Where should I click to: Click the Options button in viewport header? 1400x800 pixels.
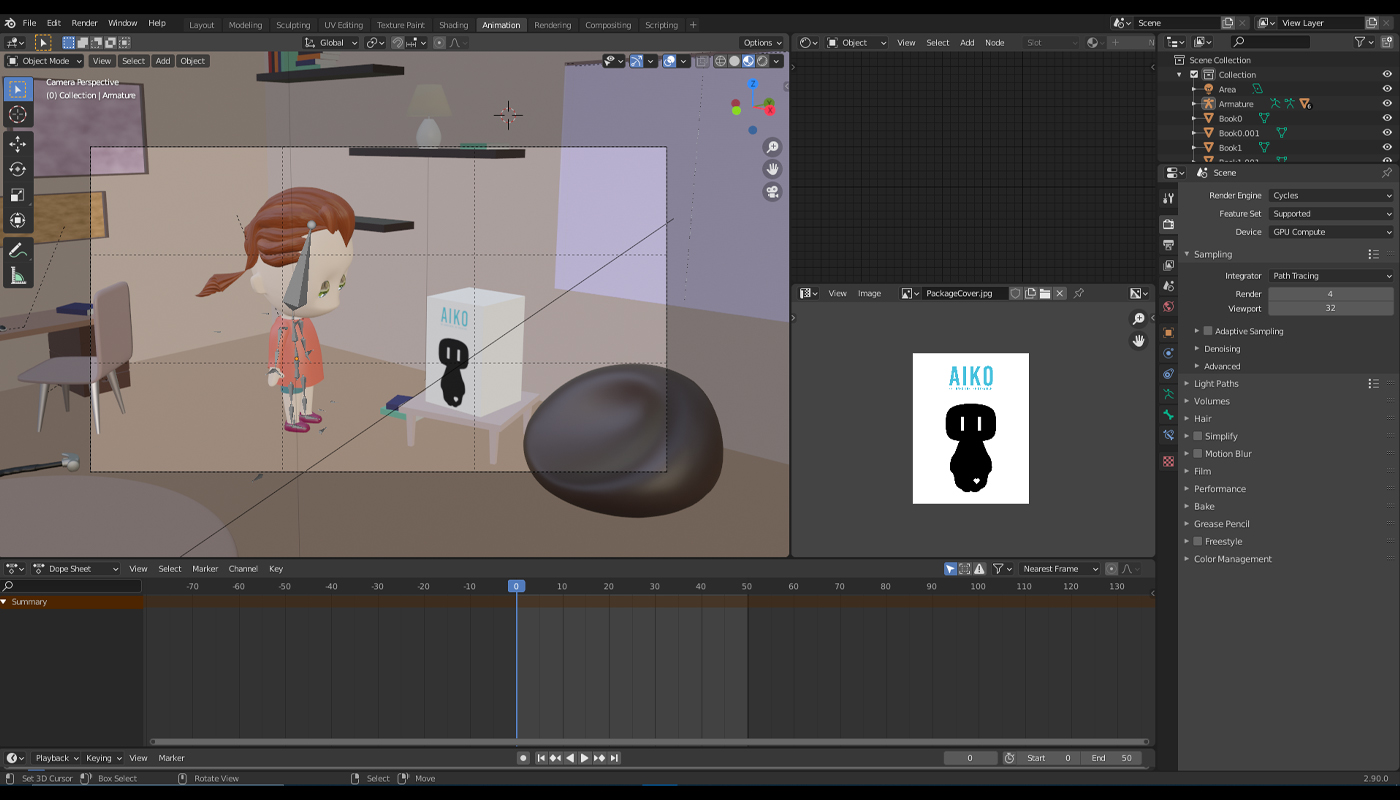tap(762, 43)
